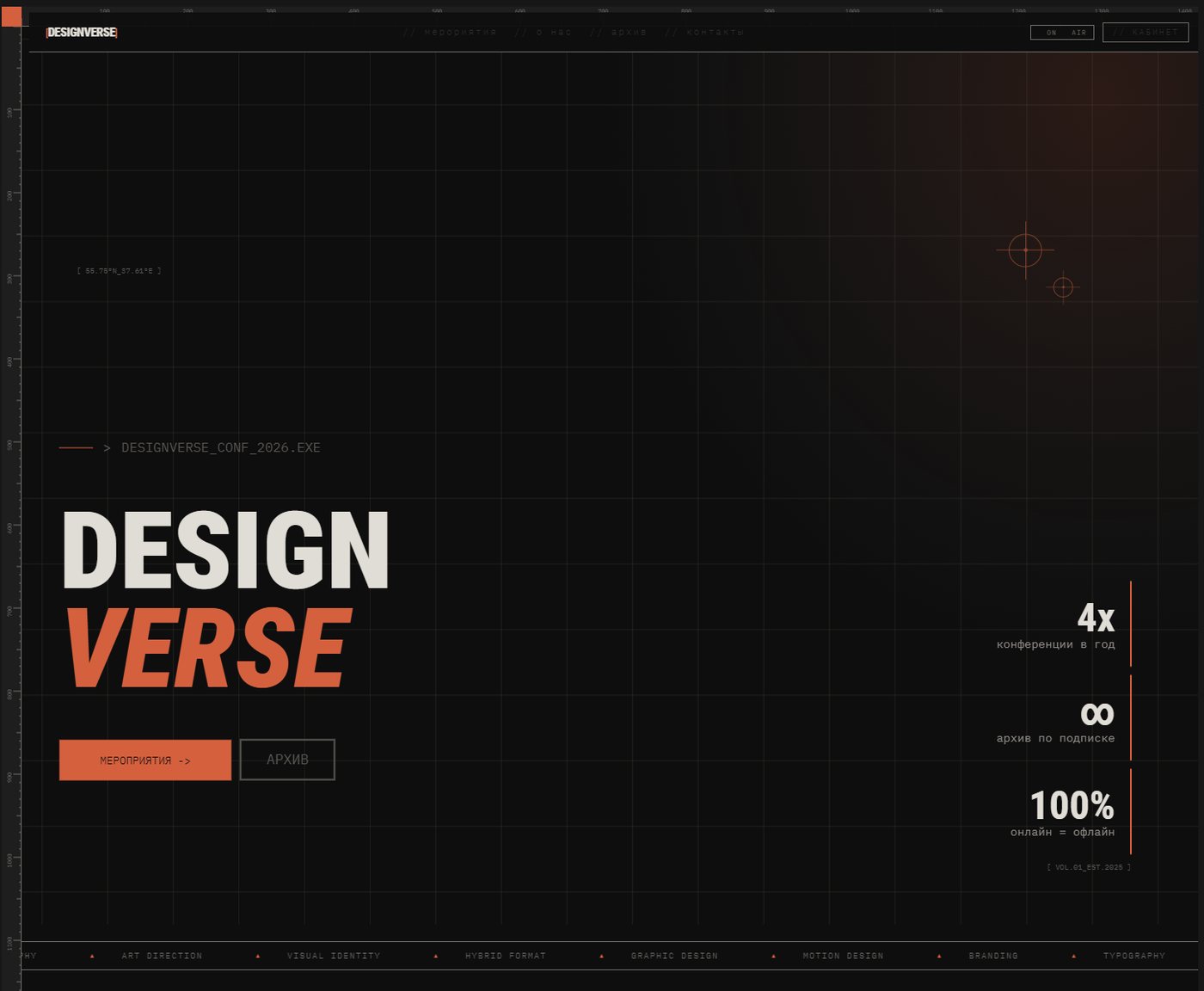
Task: Click the DESIGNVERSE_CONF_2026.EXE text line
Action: tap(221, 447)
